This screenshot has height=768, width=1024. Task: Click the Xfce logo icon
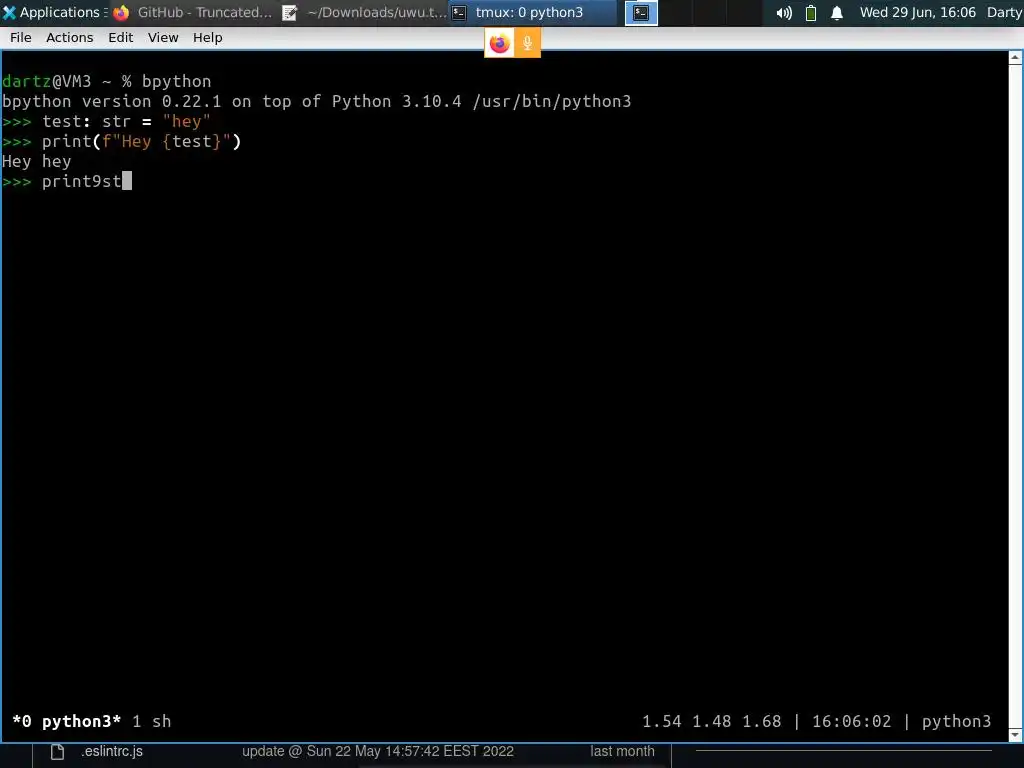(9, 12)
